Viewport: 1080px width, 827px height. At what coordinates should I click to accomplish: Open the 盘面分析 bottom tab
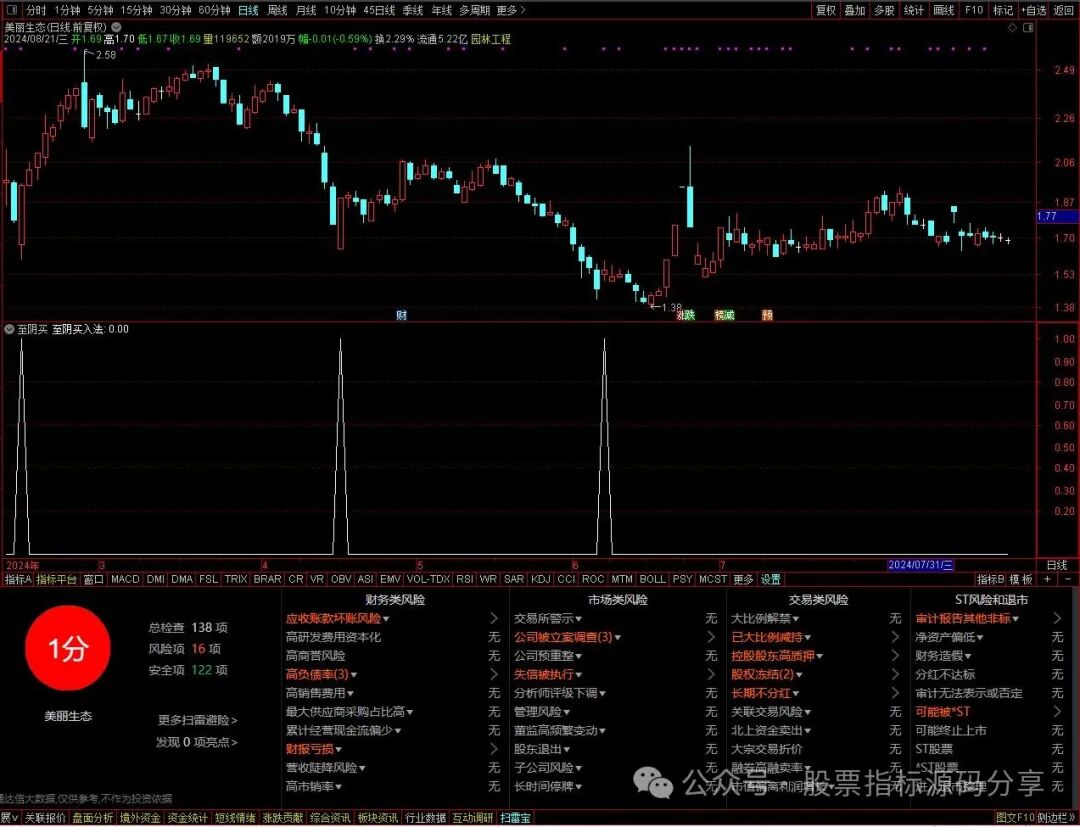click(92, 818)
